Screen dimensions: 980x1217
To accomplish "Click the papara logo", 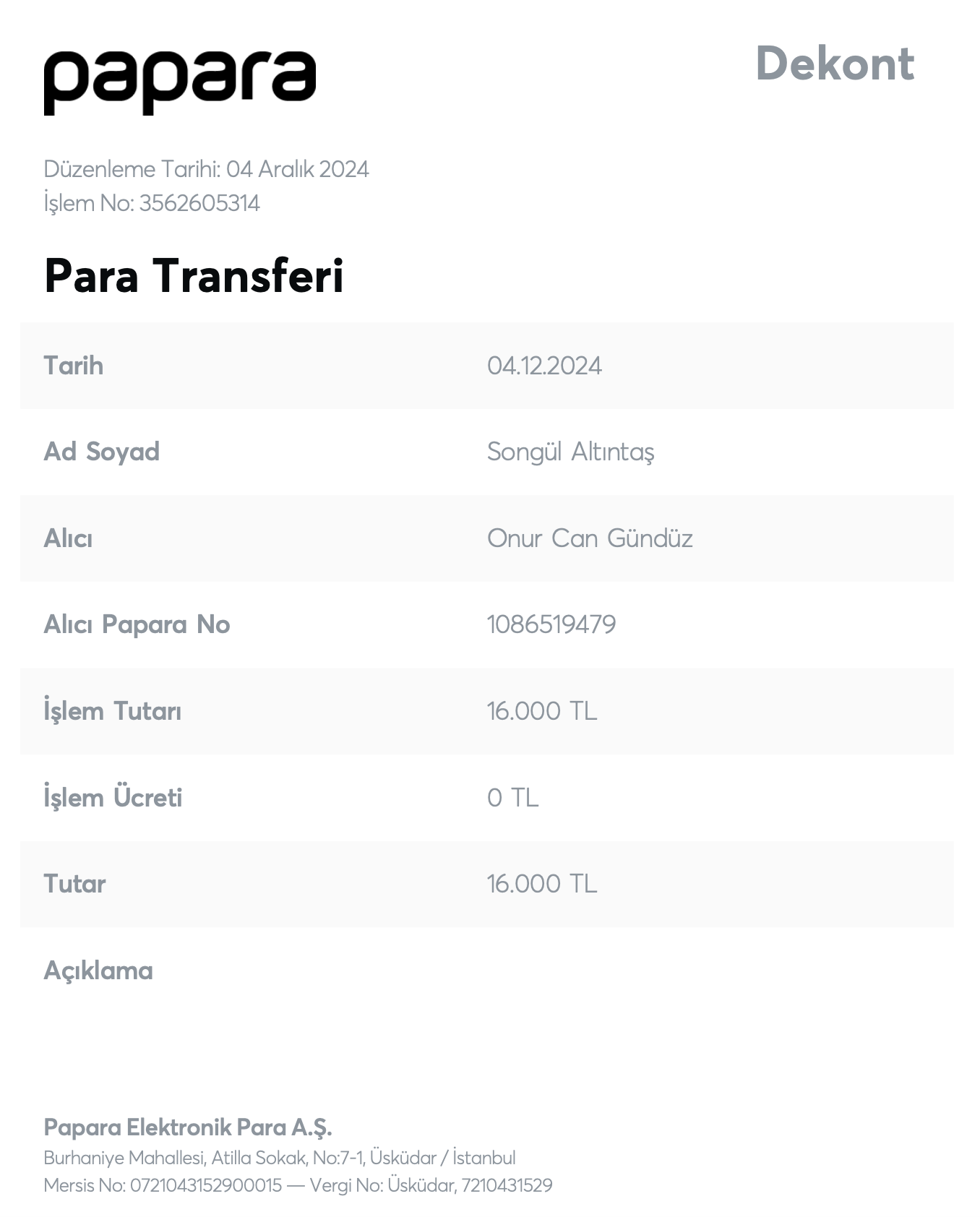I will pos(179,82).
